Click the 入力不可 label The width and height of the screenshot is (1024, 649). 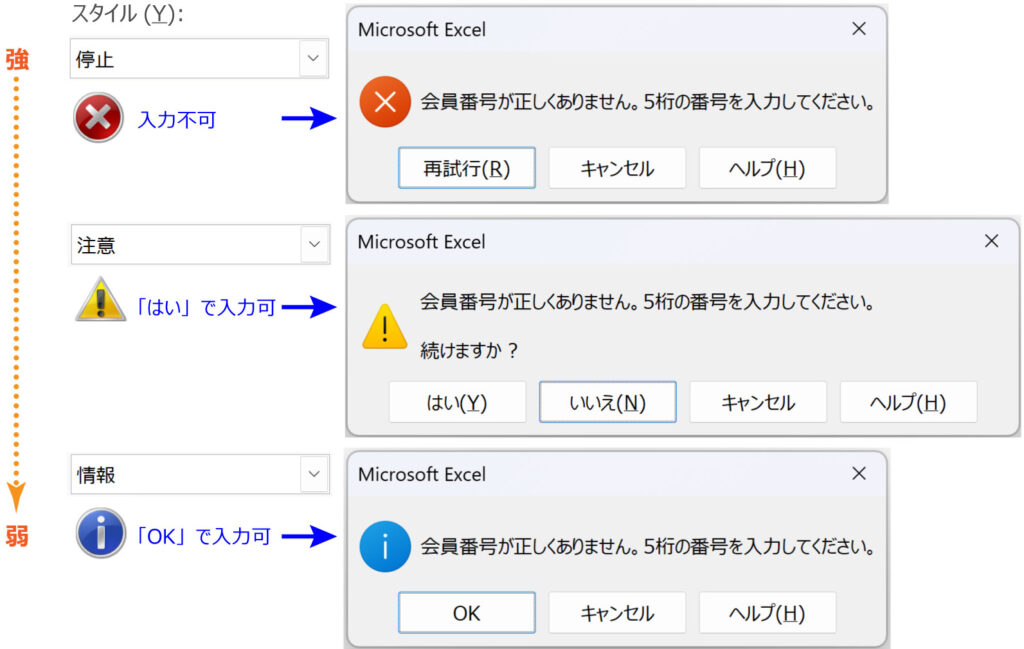pos(177,119)
